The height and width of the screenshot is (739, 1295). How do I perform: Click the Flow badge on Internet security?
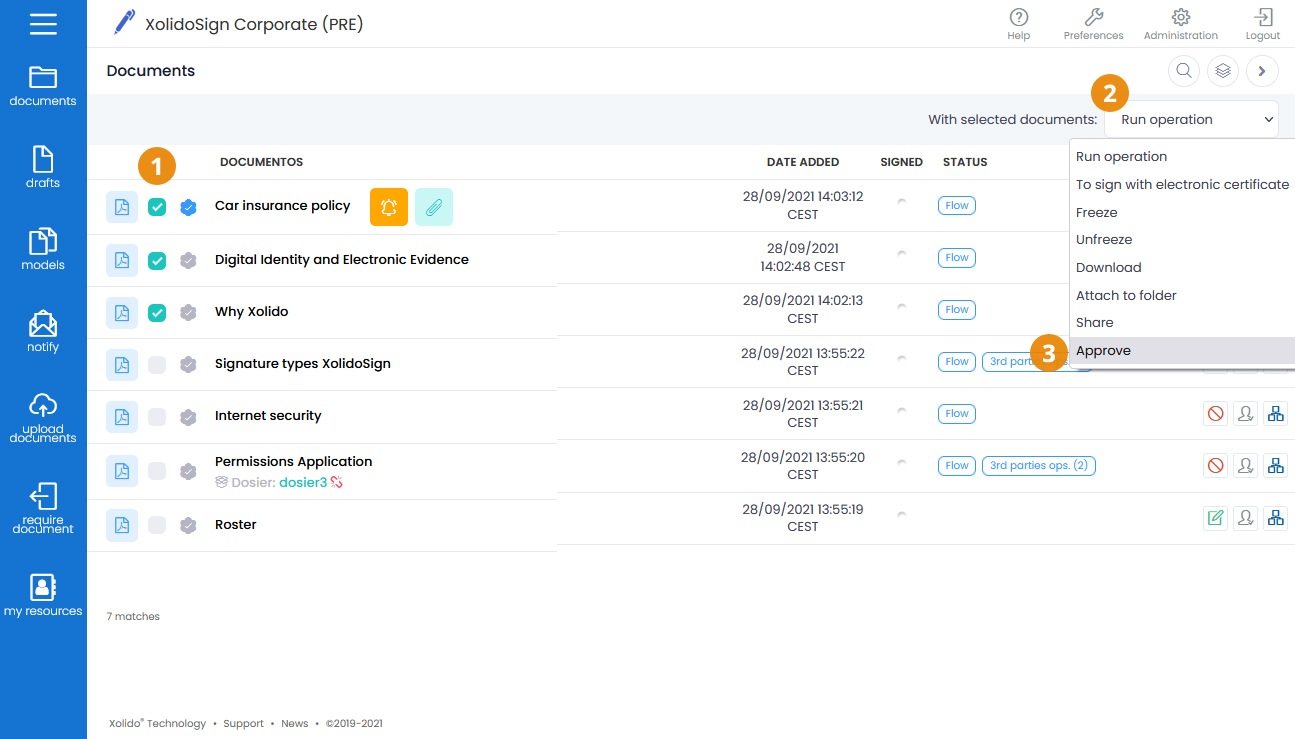point(957,413)
